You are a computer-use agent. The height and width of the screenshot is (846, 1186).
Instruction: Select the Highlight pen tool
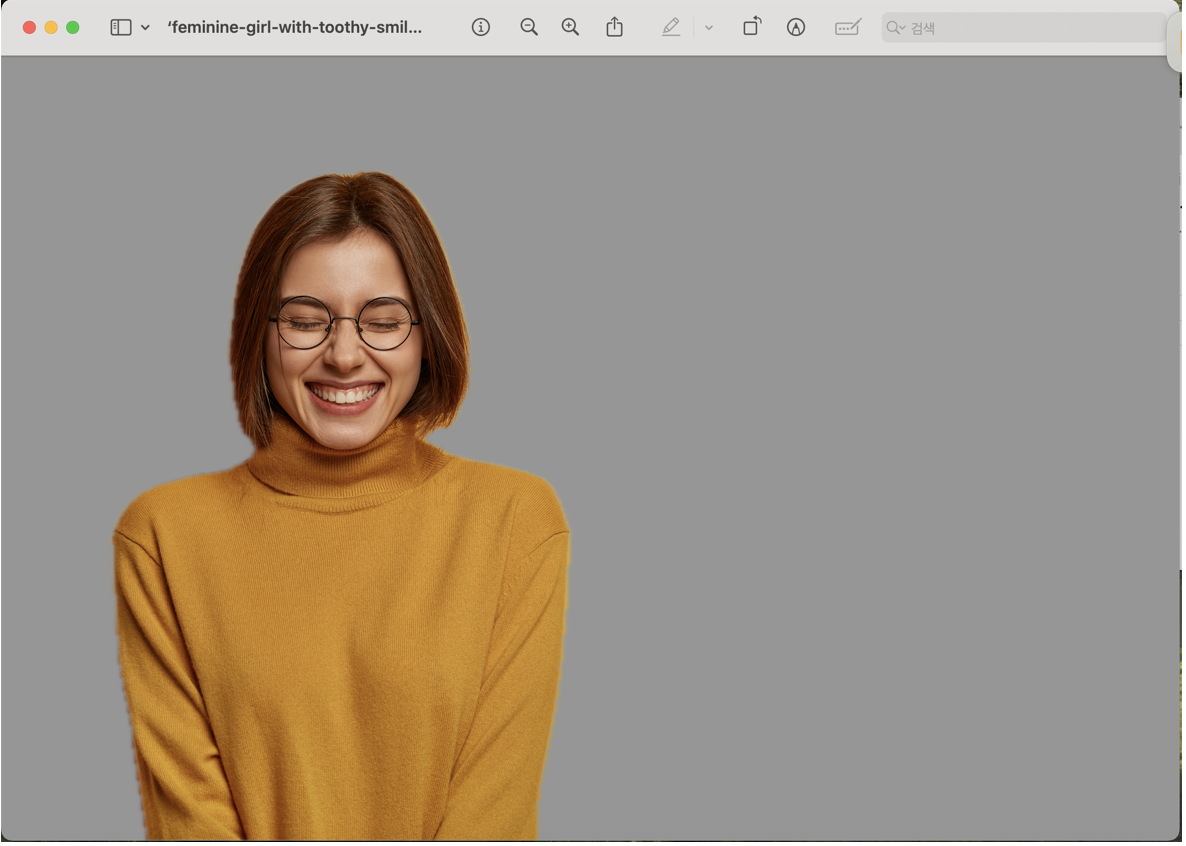pos(671,28)
